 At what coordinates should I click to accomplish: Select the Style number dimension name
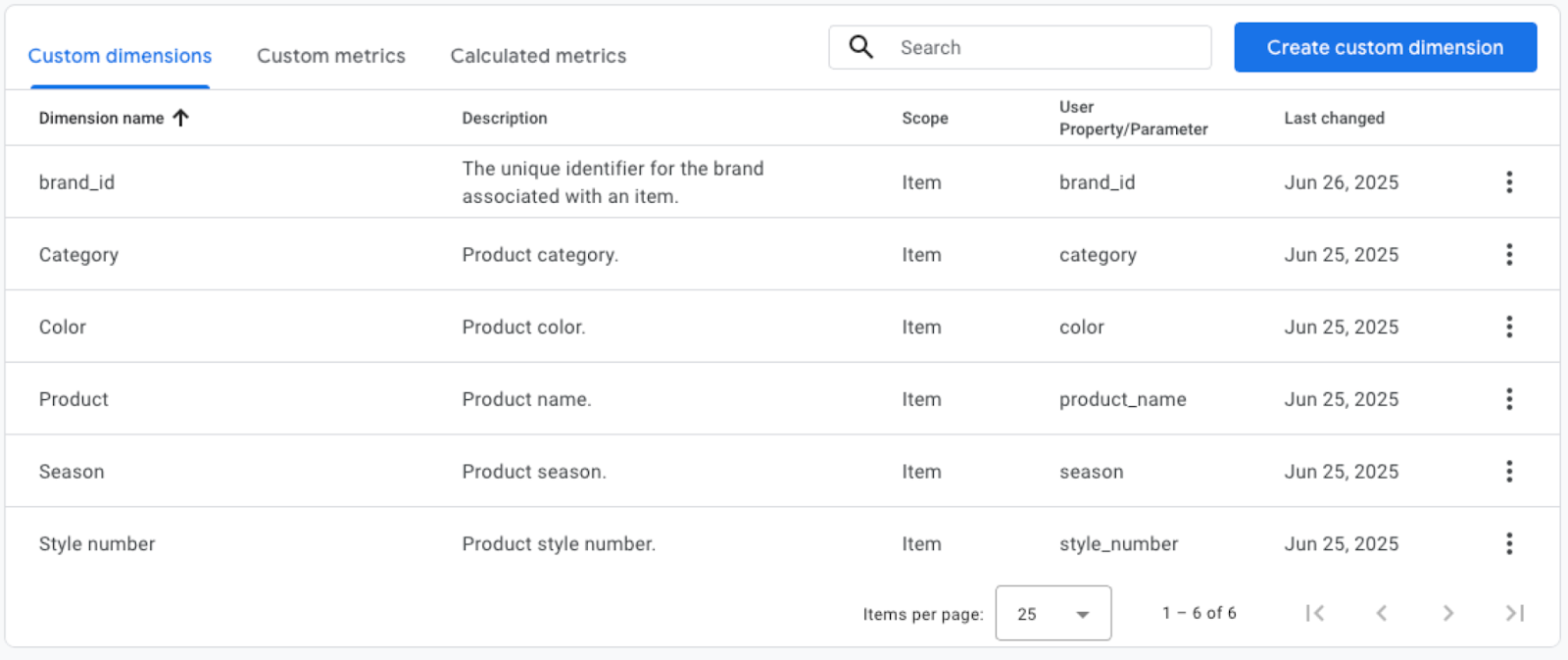click(97, 543)
